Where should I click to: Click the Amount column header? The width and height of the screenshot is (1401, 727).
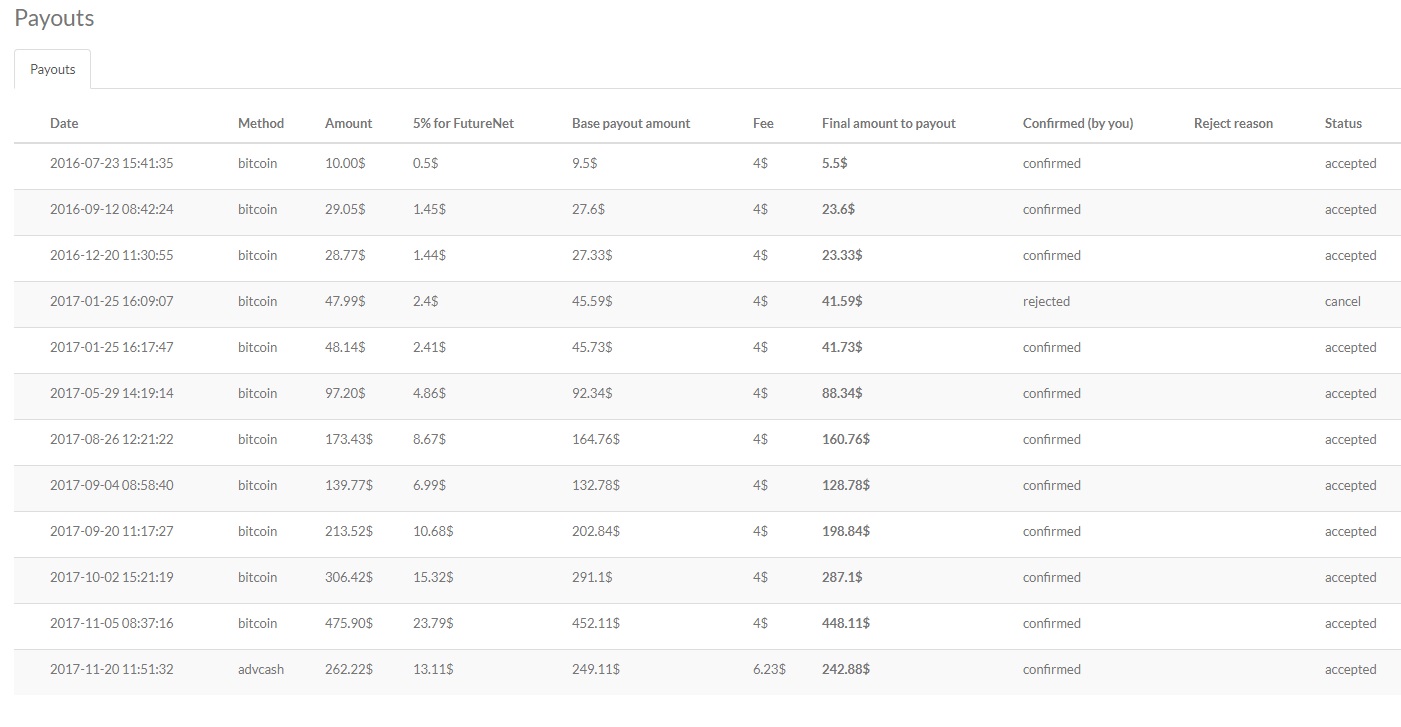tap(348, 123)
